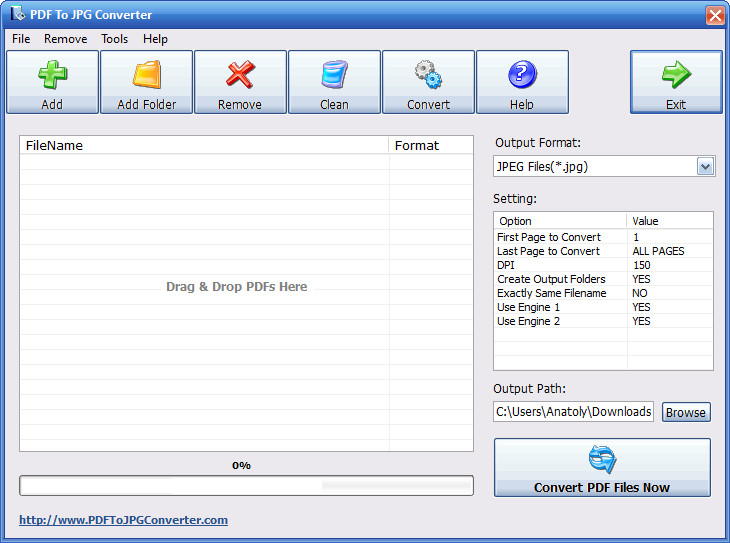Toggle the Create Output Folders YES value
The image size is (730, 543).
pos(641,279)
